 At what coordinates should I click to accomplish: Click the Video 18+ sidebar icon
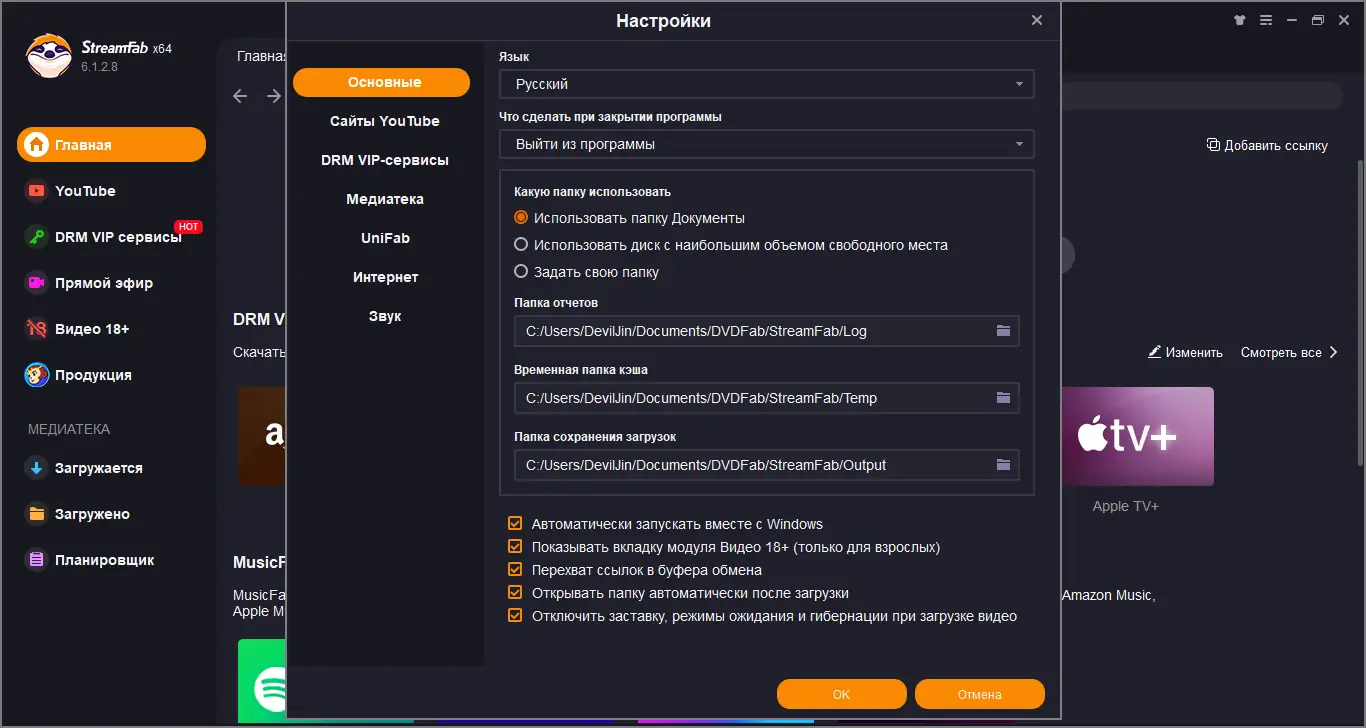tap(37, 329)
